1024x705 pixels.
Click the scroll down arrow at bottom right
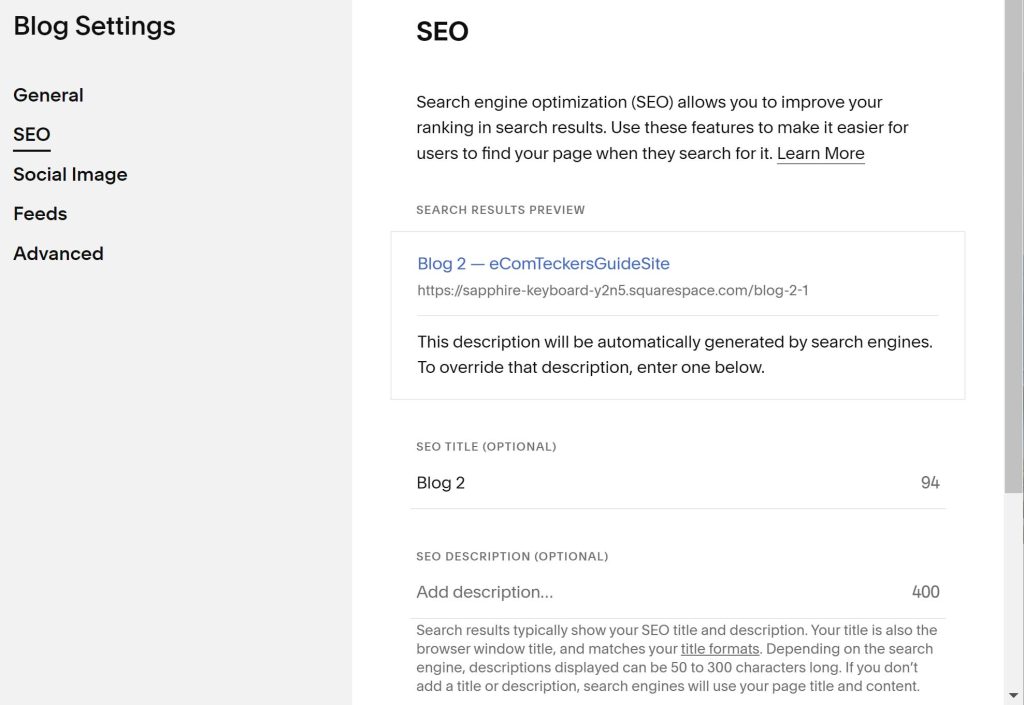click(1014, 696)
